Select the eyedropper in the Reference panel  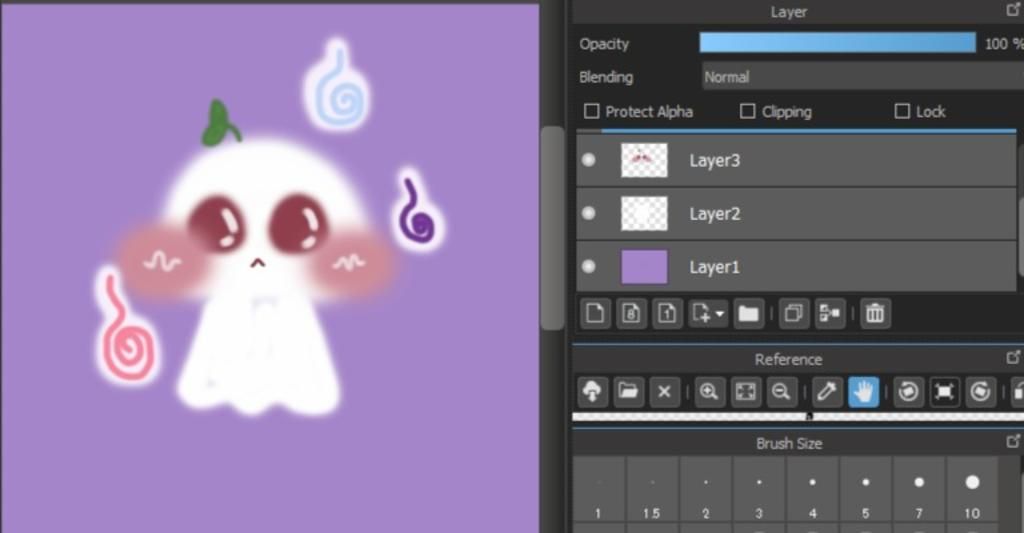coord(827,391)
